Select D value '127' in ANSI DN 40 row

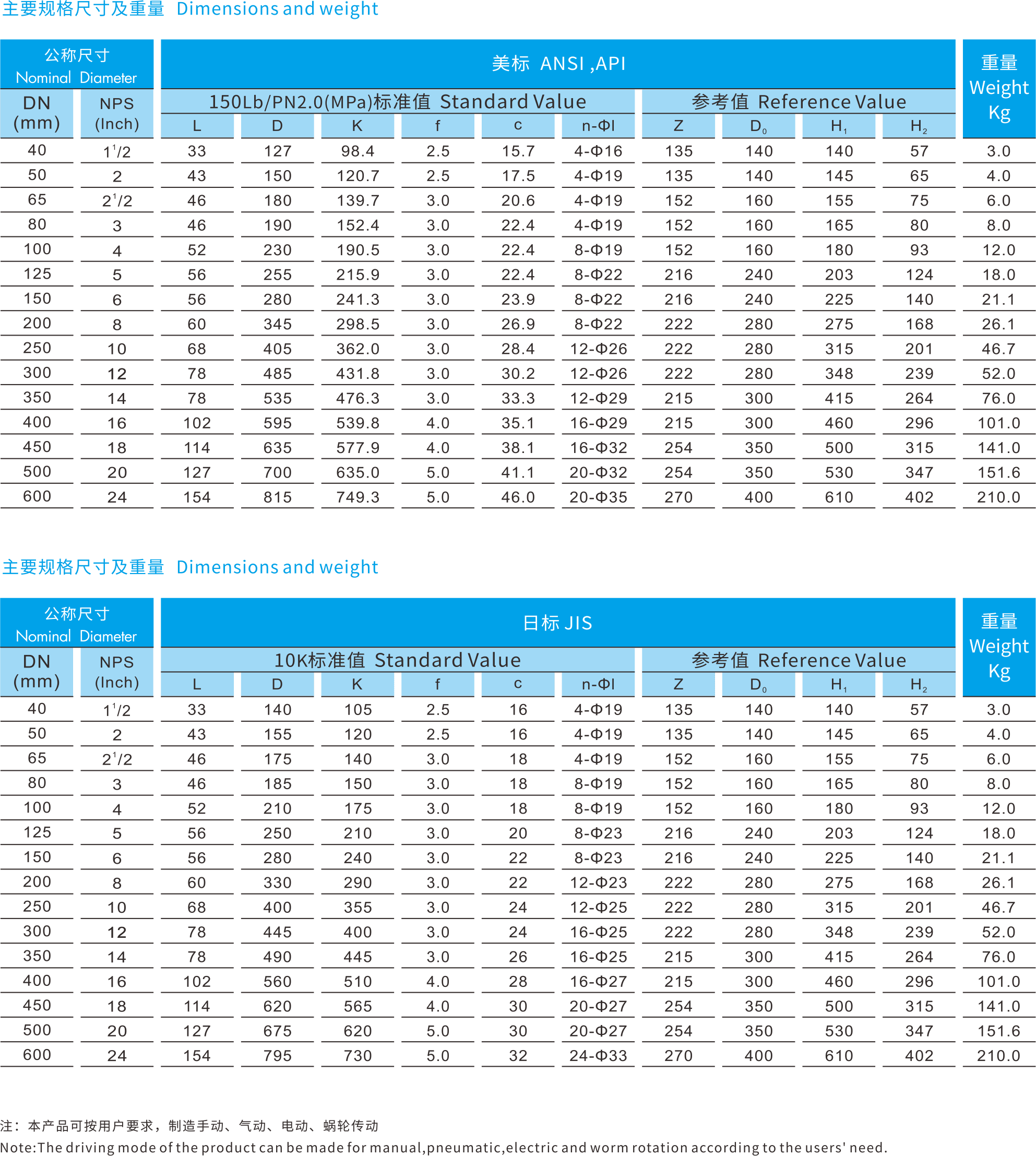(277, 151)
